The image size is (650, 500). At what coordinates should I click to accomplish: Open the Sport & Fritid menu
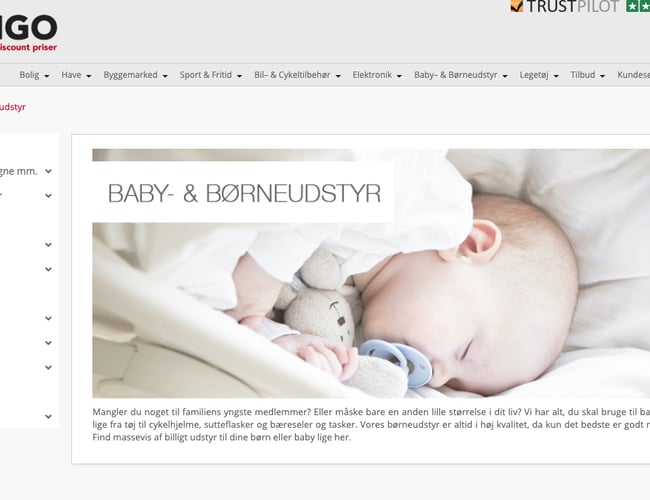211,75
